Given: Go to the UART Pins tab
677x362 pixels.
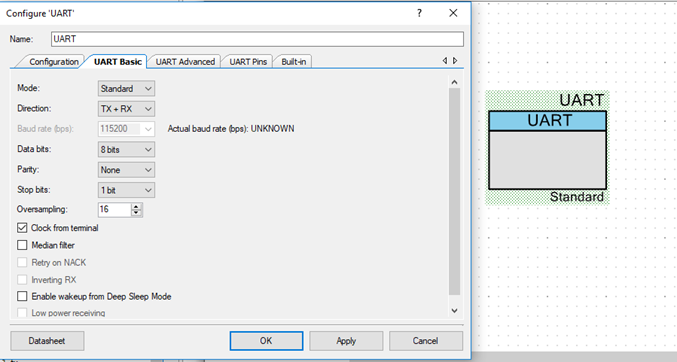Looking at the screenshot, I should point(248,62).
